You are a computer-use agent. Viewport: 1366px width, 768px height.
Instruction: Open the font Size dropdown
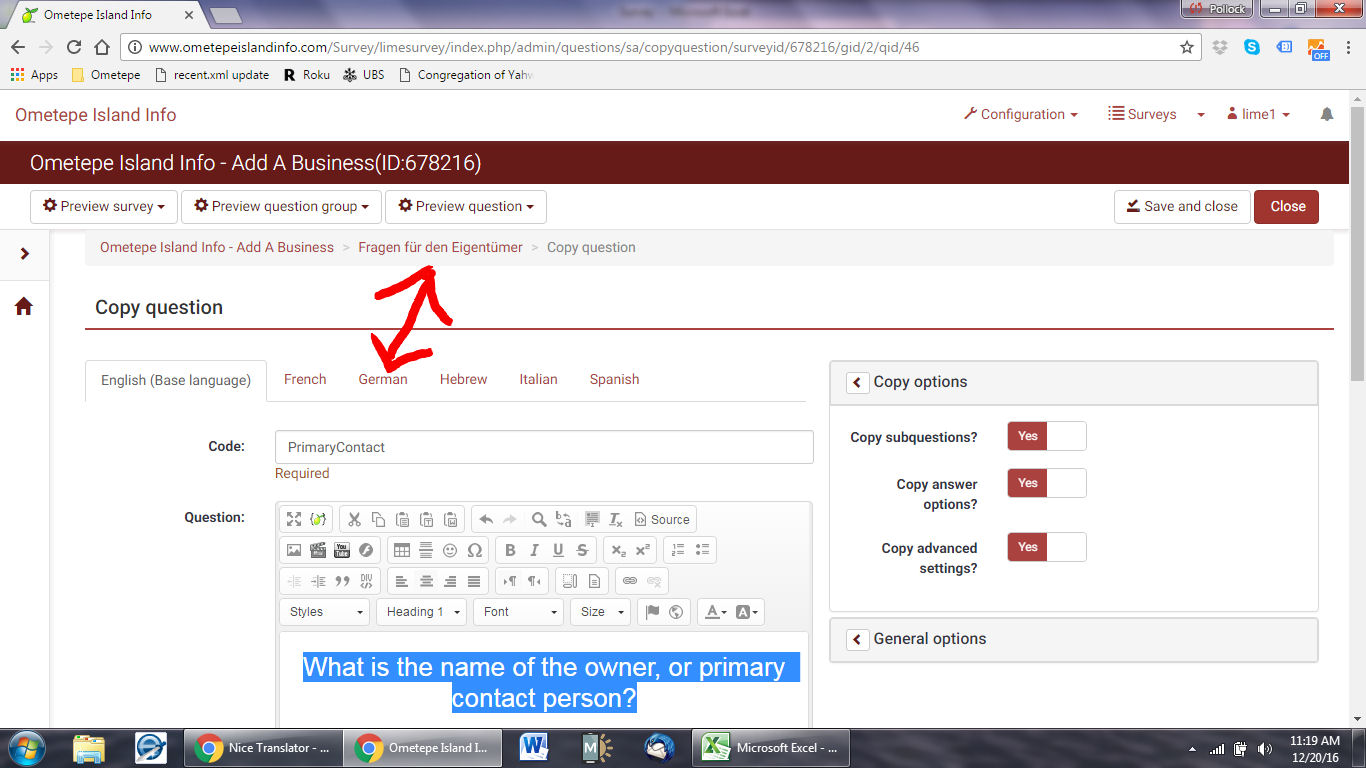point(601,612)
